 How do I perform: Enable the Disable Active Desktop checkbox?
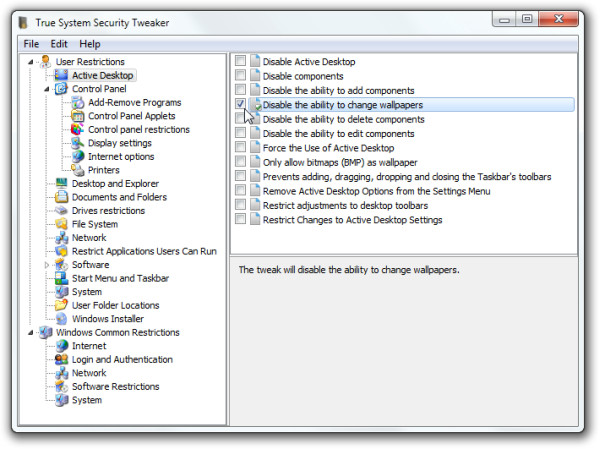tap(240, 60)
